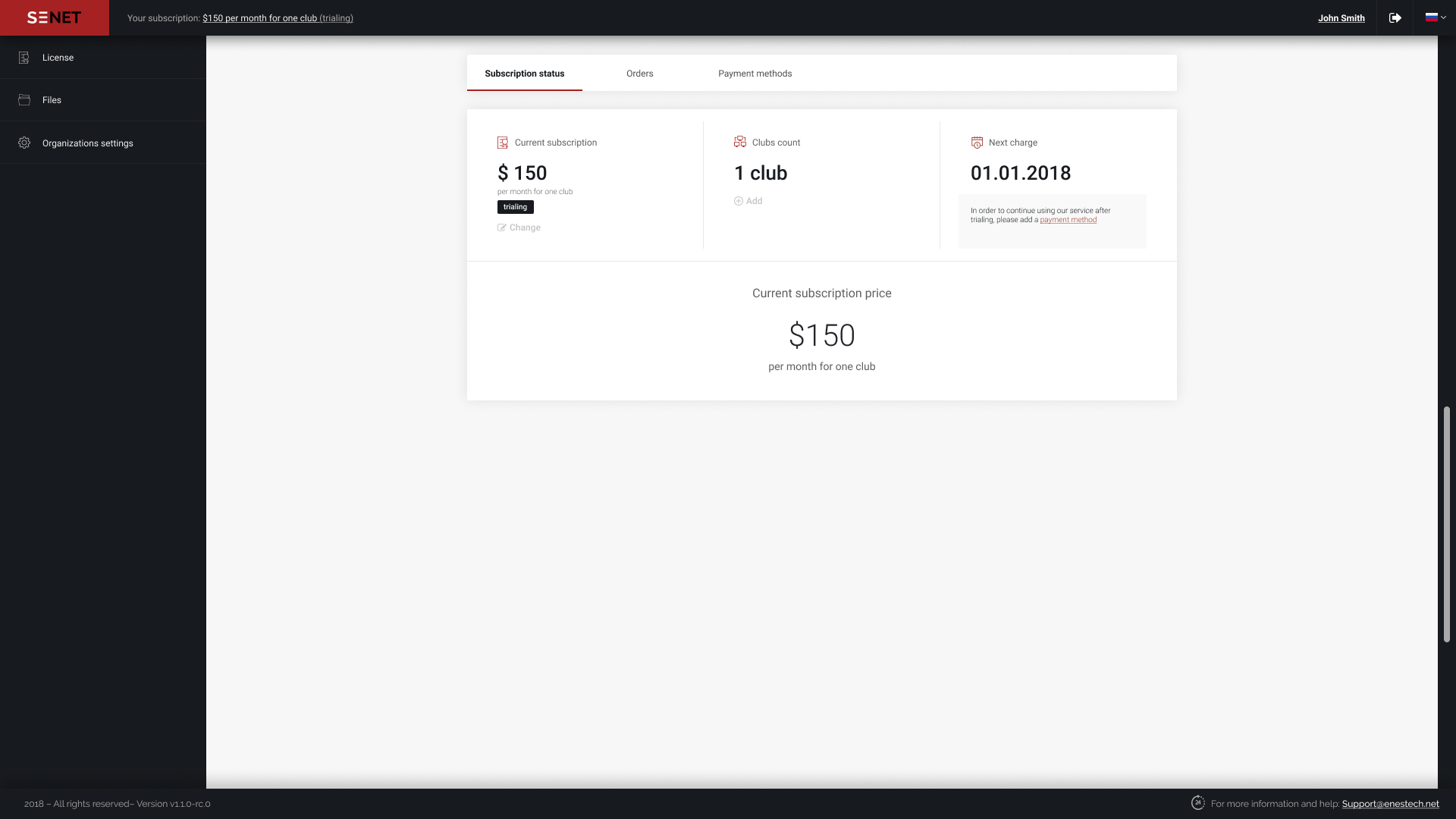
Task: Click the trialing status badge
Action: 516,207
